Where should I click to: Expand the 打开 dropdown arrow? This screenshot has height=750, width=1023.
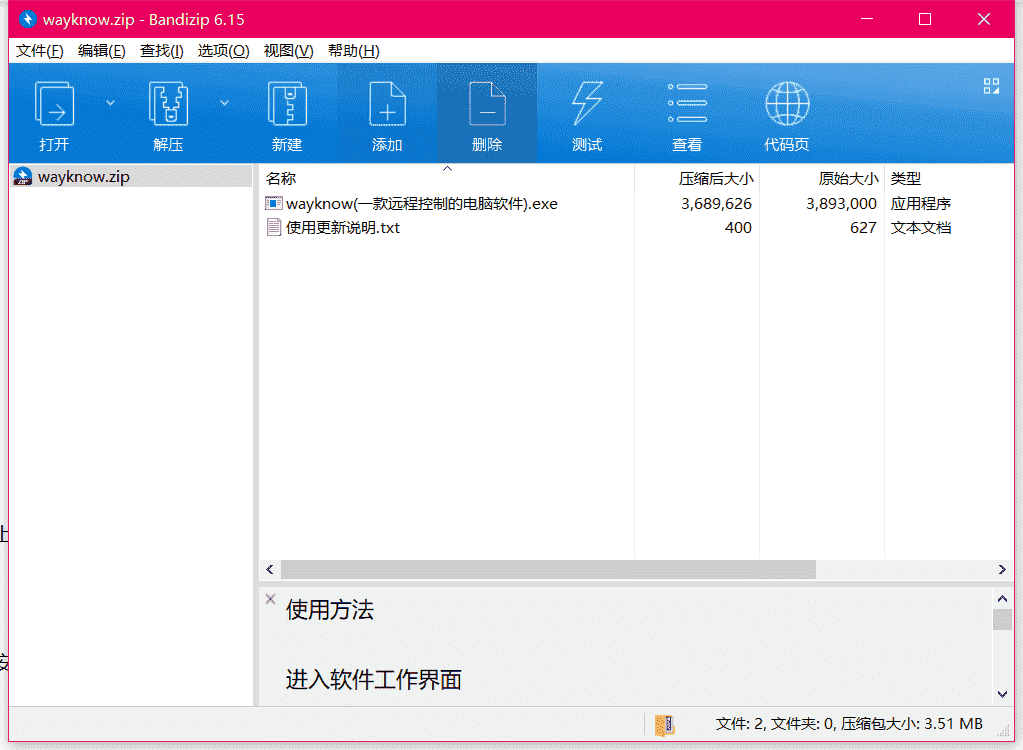point(110,103)
